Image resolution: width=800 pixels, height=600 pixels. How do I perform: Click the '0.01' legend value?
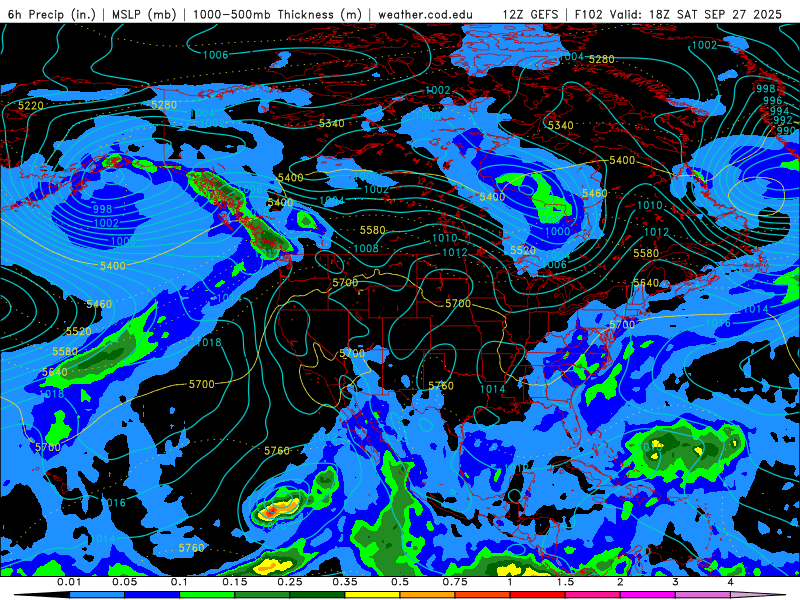pyautogui.click(x=69, y=582)
